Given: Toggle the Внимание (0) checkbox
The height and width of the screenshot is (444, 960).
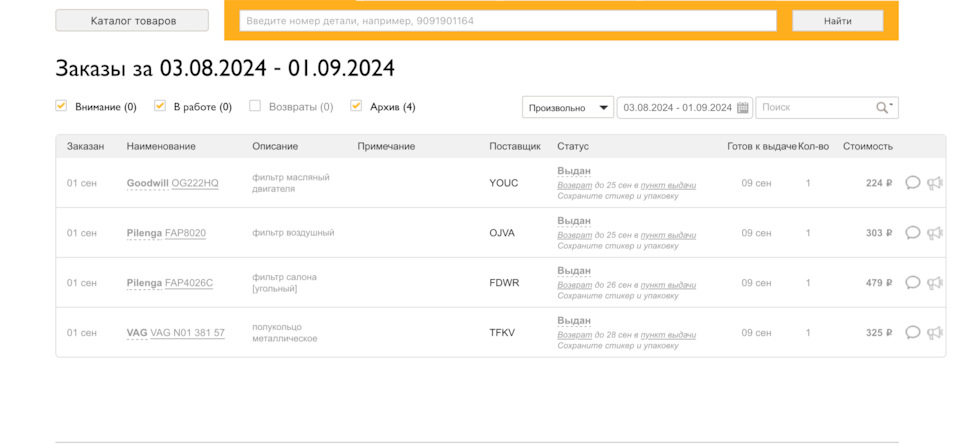Looking at the screenshot, I should pyautogui.click(x=61, y=106).
